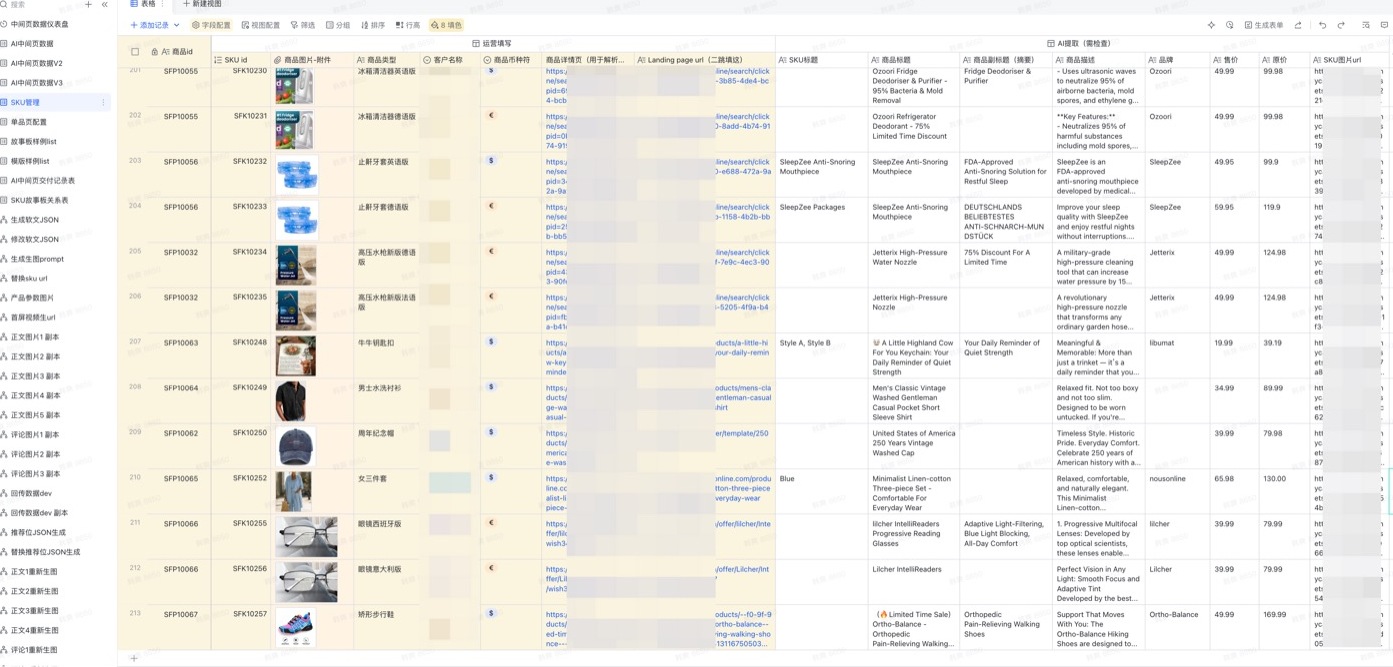Click the 生成表单 generate form button
1393x667 pixels.
point(1264,25)
